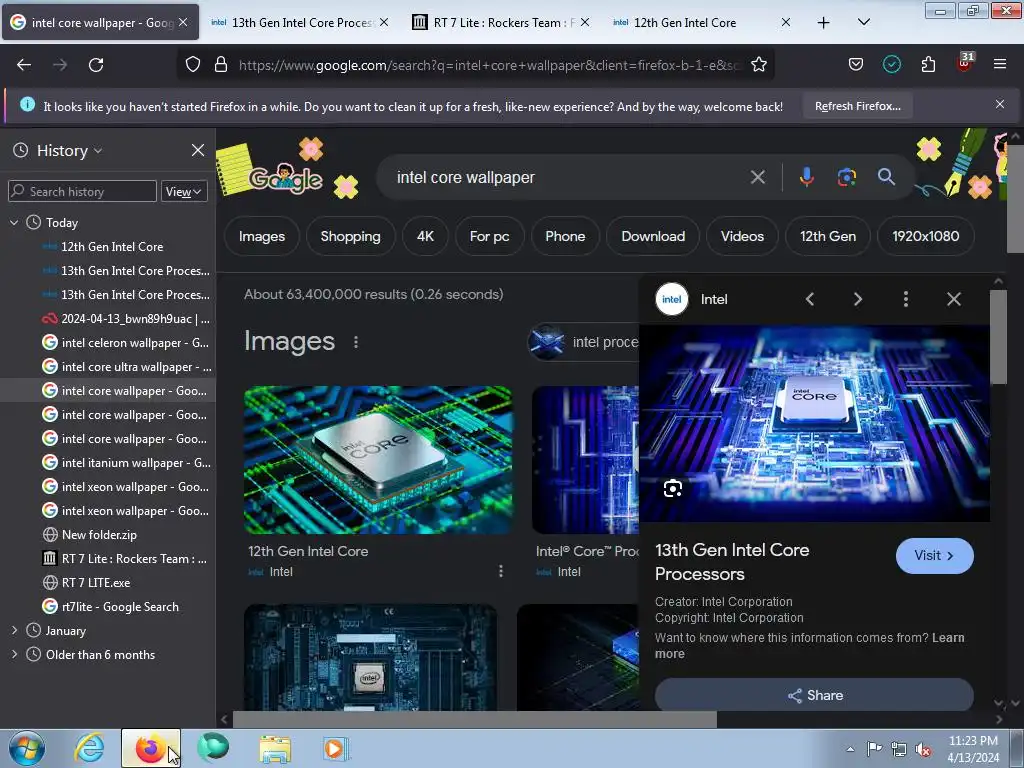
Task: Expand the January history group
Action: click(14, 630)
